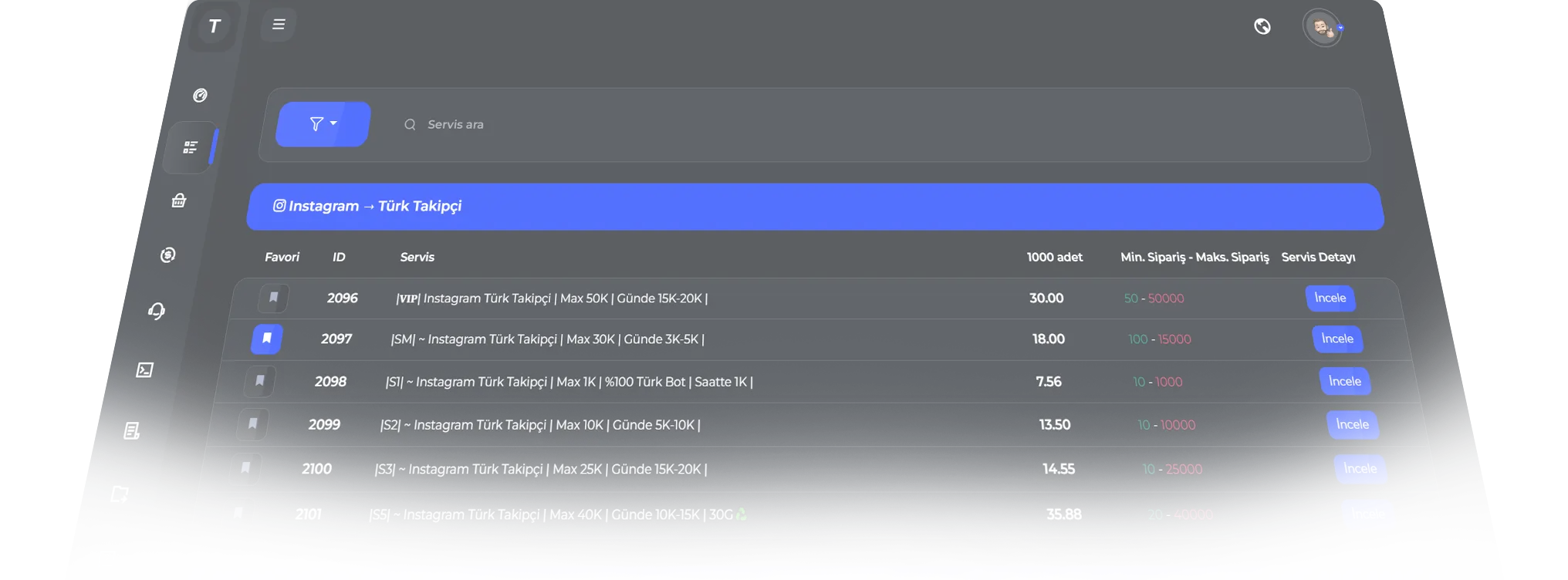Toggle the hamburger menu button
This screenshot has height=580, width=1568.
(279, 25)
